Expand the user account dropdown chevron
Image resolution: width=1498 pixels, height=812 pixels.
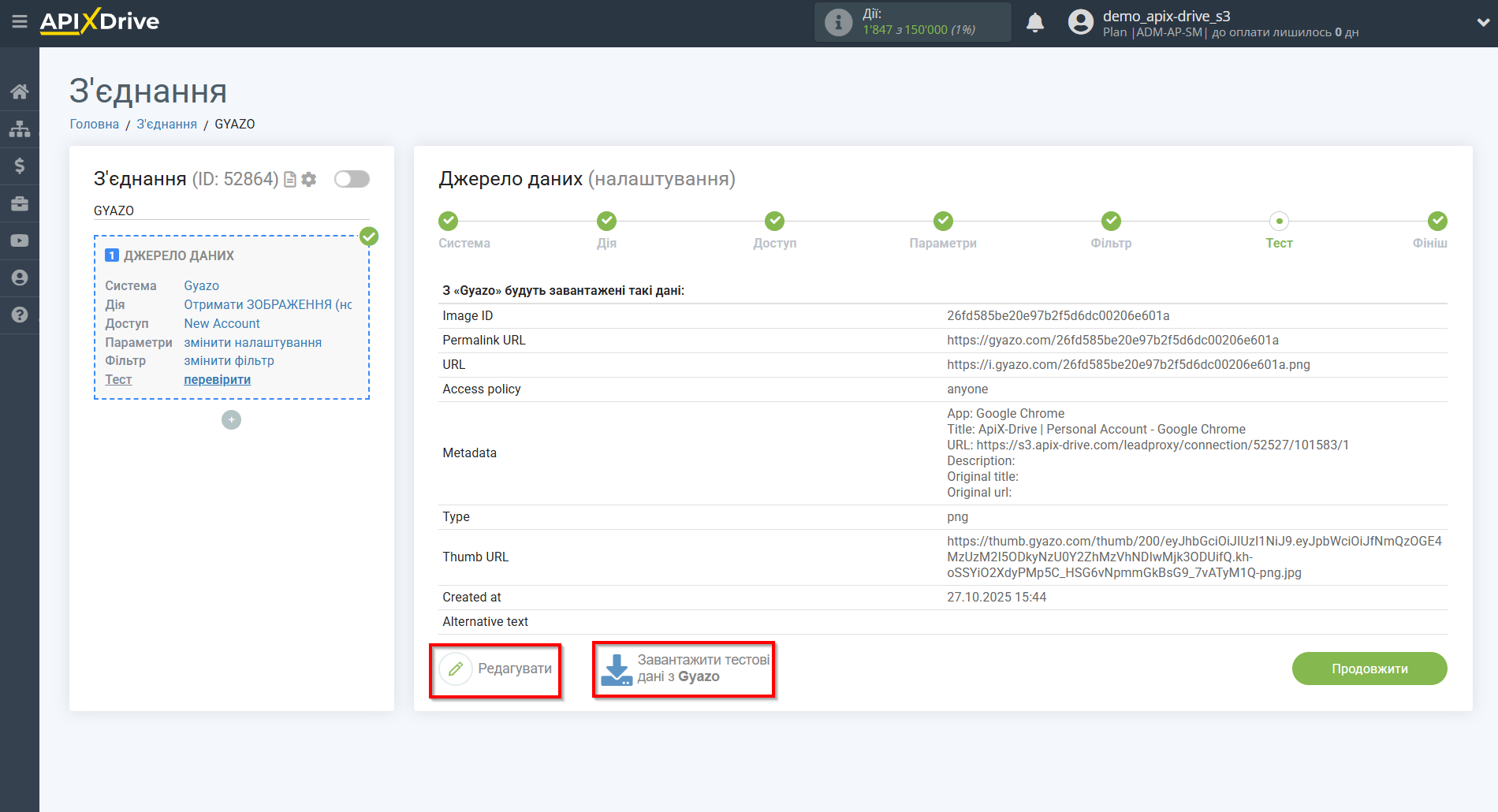1482,23
